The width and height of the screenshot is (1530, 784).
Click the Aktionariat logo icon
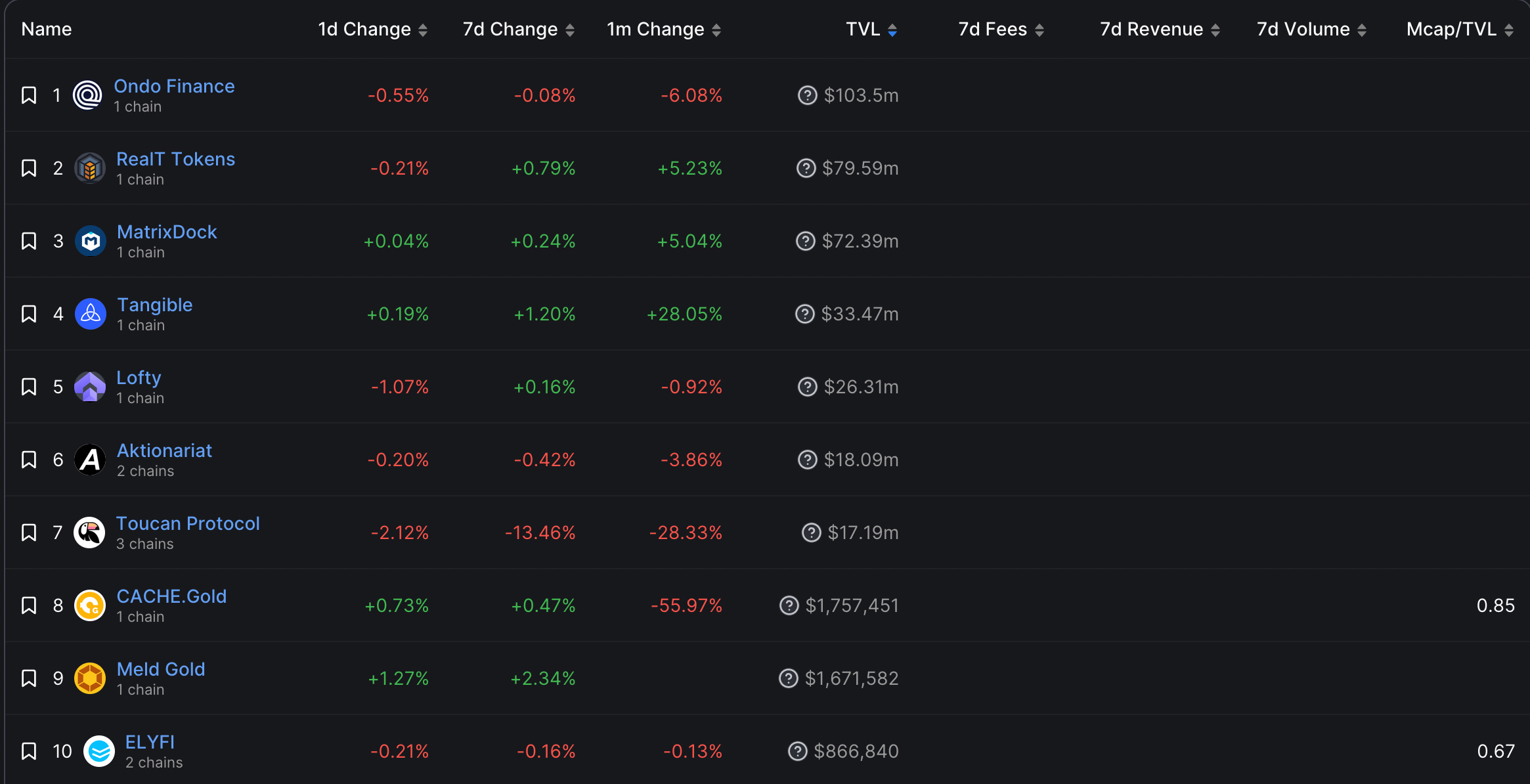(x=90, y=460)
